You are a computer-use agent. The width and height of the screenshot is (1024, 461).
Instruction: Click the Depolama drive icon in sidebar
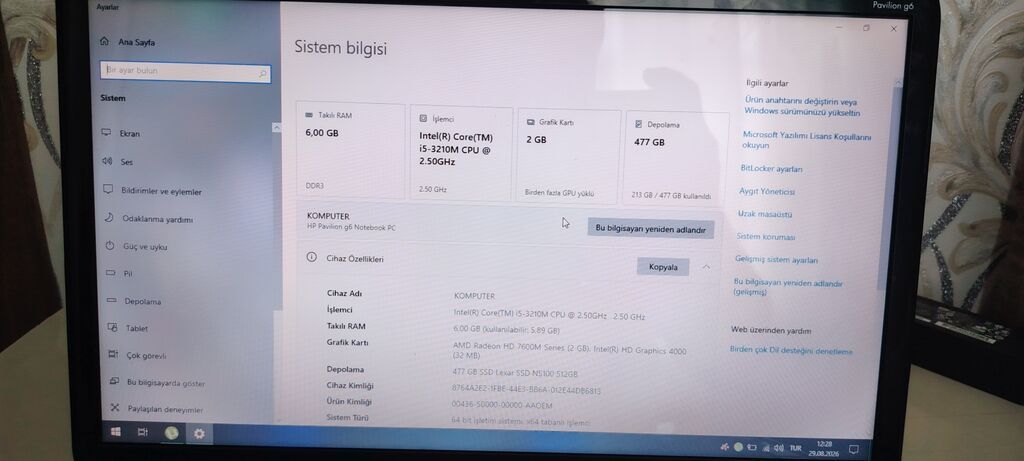click(x=111, y=300)
